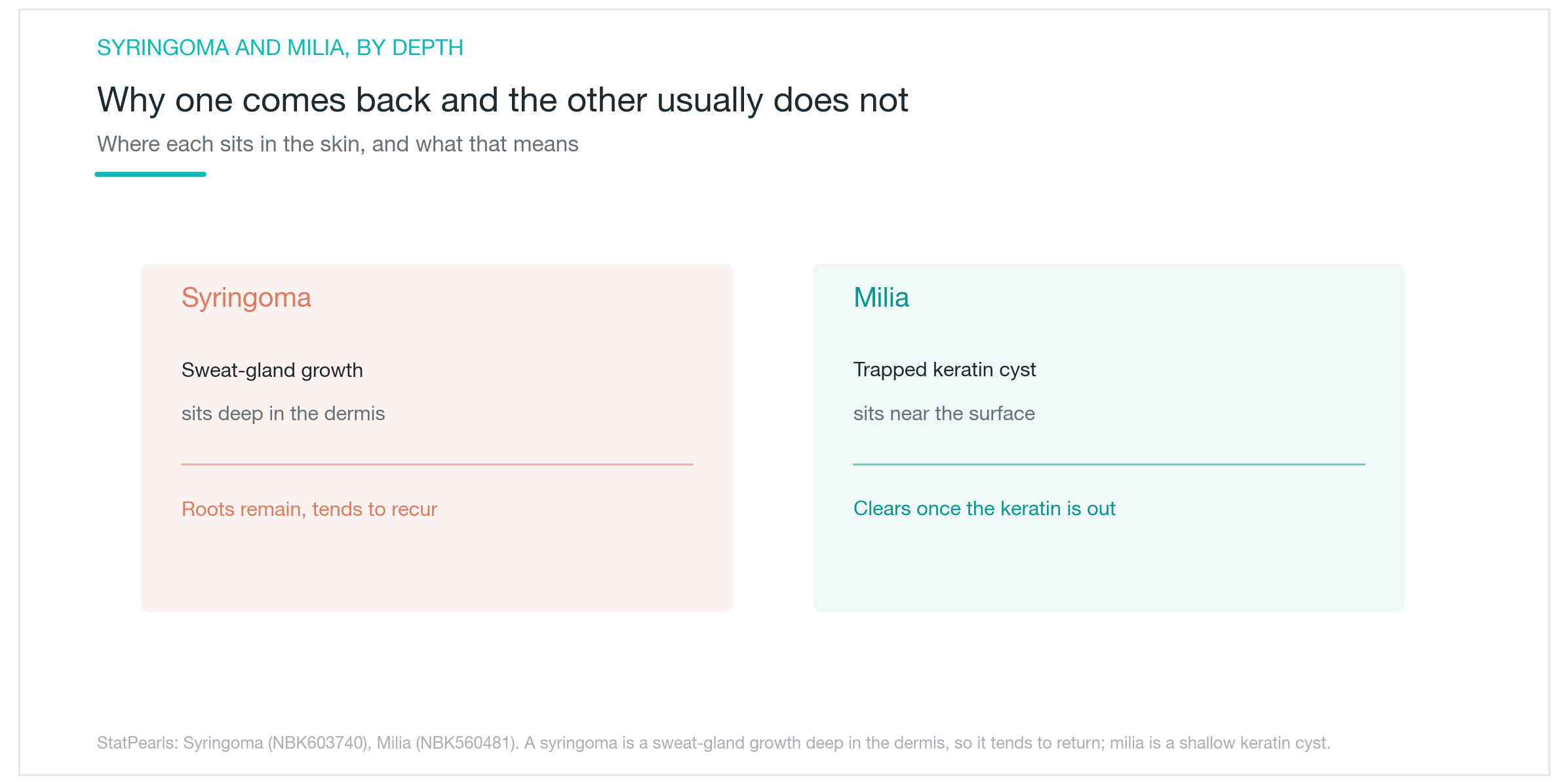Click the teal accent bar under the subtitle
1568x784 pixels.
(x=150, y=174)
